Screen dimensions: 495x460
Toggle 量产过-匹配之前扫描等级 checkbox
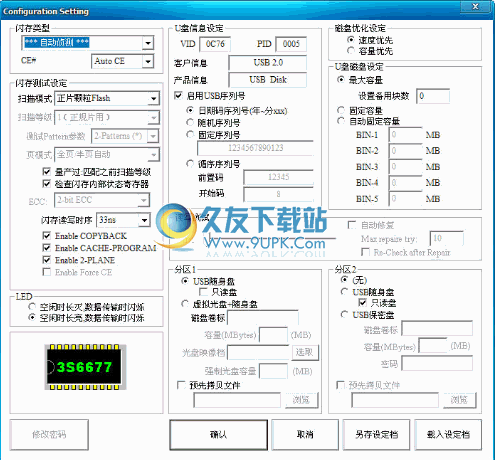(47, 172)
